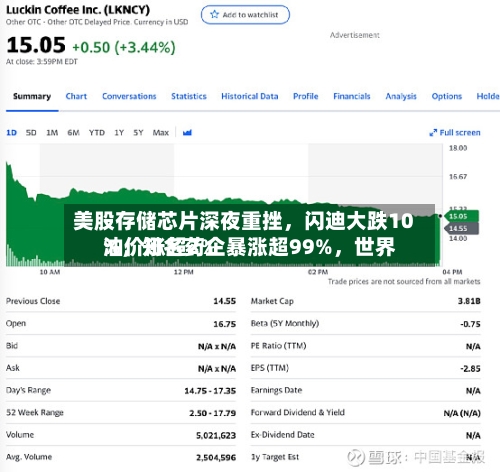The image size is (500, 472).
Task: Click the Open value 16.75
Action: tap(224, 324)
